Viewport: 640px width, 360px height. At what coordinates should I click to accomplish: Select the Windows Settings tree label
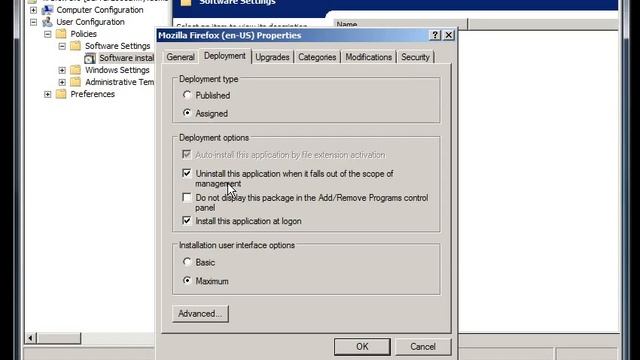coord(117,70)
